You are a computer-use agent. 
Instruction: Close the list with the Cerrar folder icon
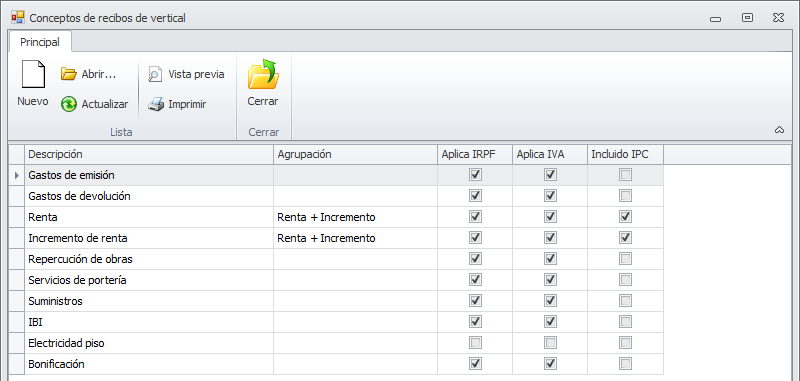pos(263,74)
